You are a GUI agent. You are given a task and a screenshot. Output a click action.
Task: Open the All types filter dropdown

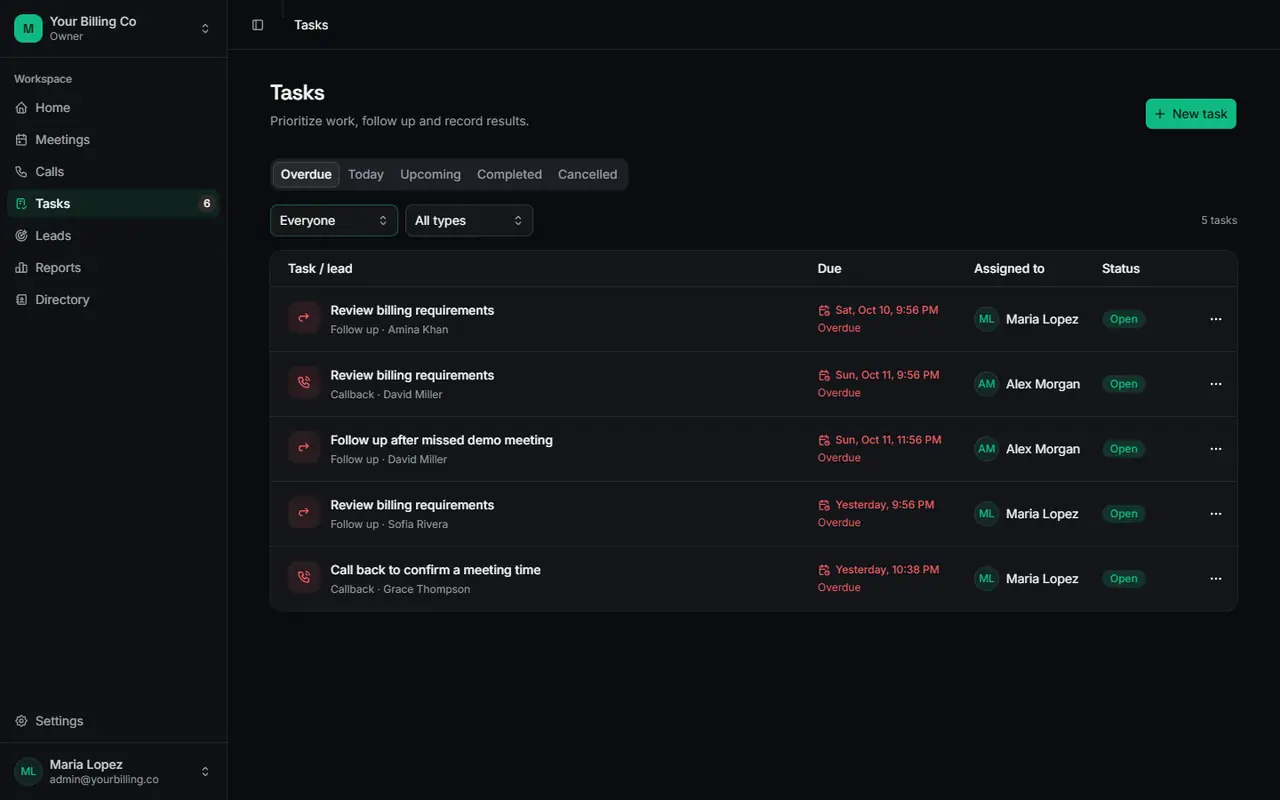tap(469, 221)
